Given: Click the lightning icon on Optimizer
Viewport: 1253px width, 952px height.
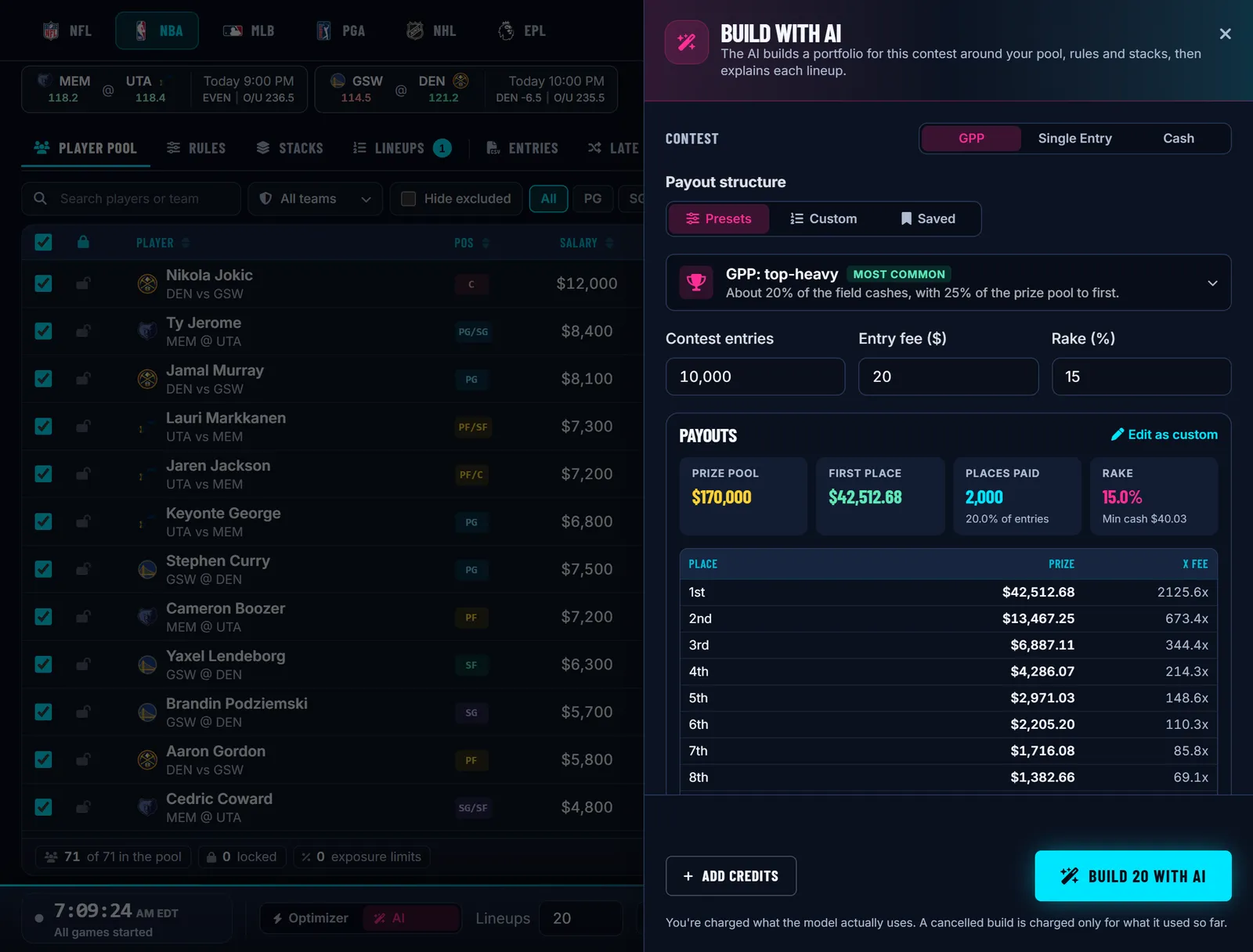Looking at the screenshot, I should (x=277, y=918).
